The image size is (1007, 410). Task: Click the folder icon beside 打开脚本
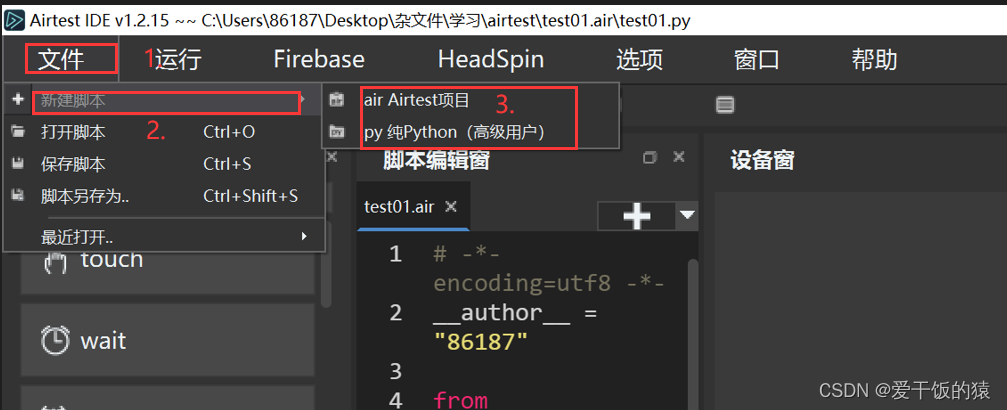click(x=18, y=132)
